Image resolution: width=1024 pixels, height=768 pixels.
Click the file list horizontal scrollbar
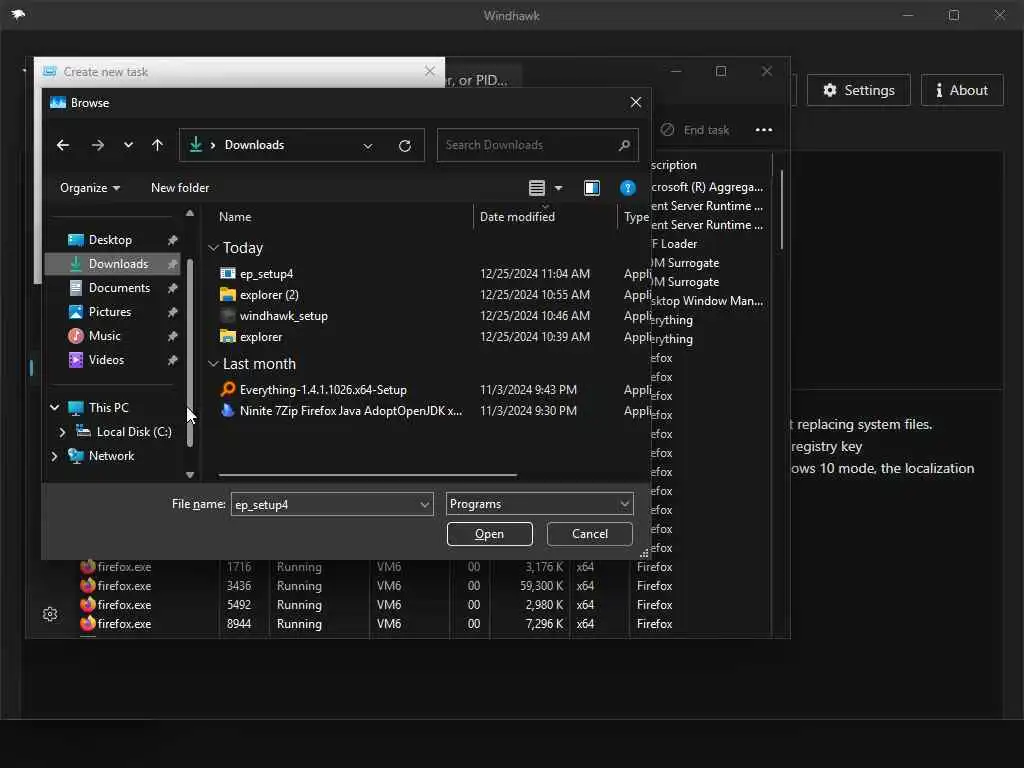click(368, 475)
